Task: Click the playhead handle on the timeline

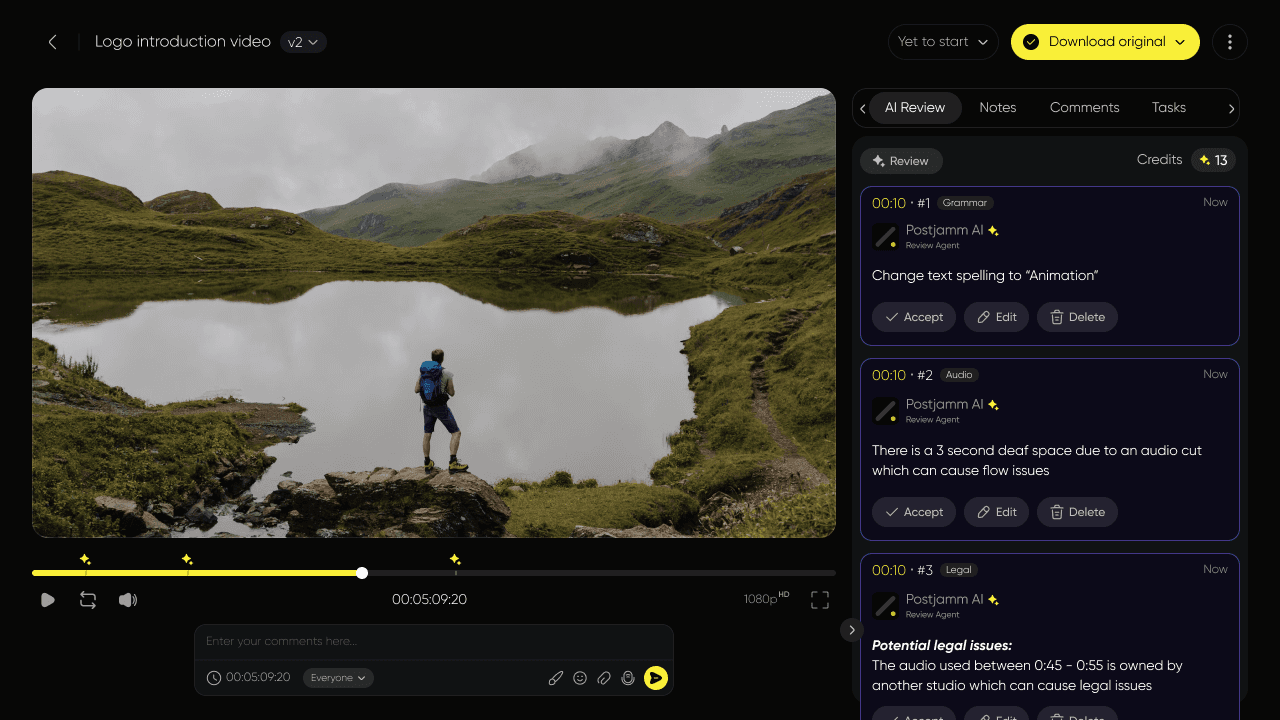Action: tap(362, 573)
